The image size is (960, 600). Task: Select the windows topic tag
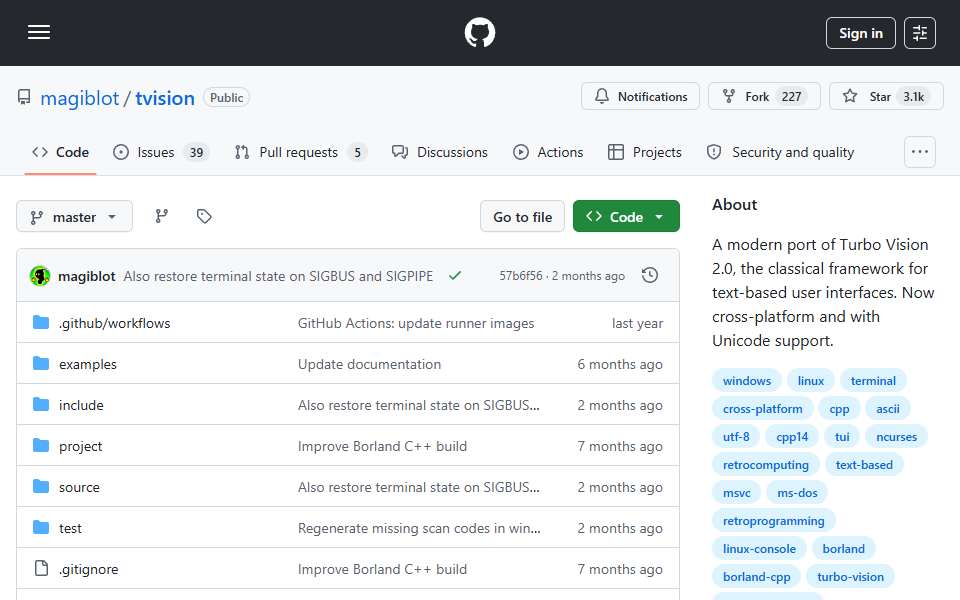(746, 381)
